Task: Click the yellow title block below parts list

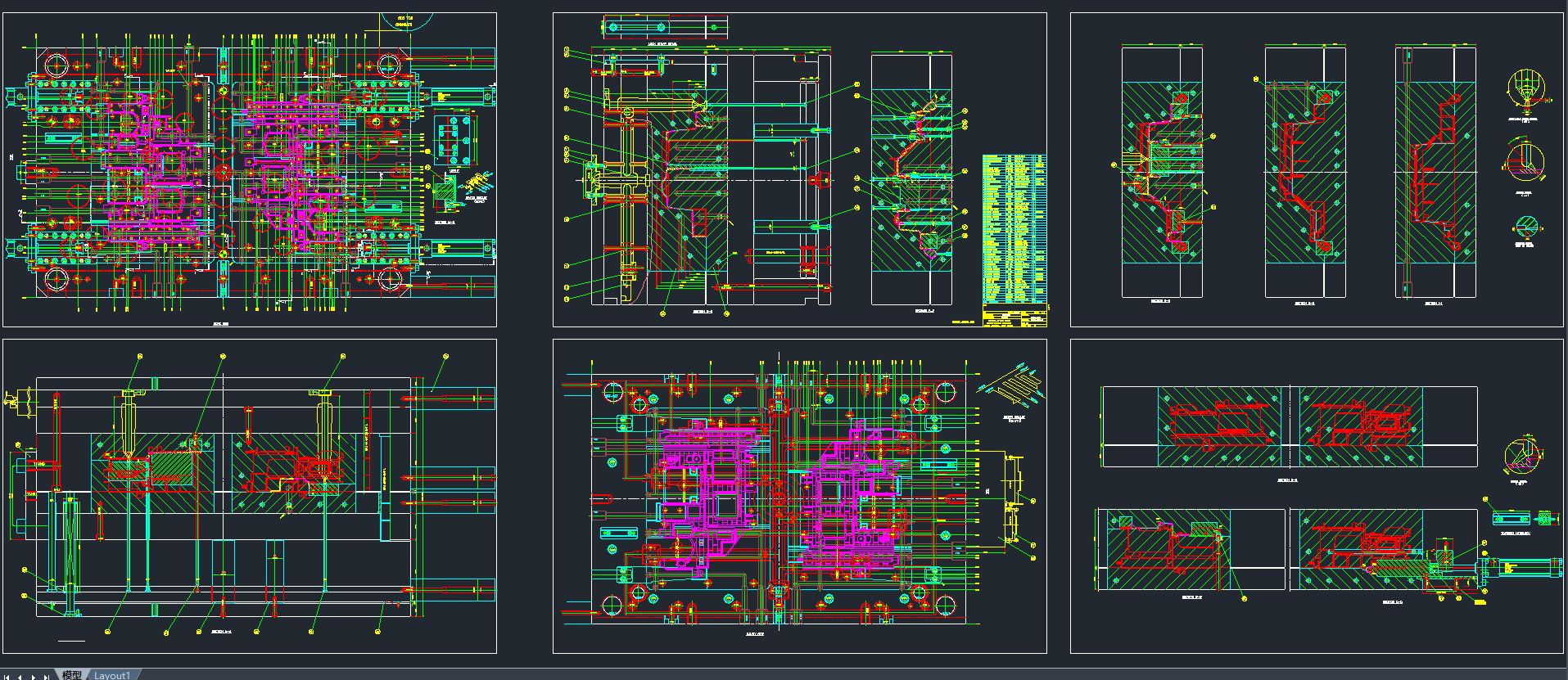Action: tap(1014, 316)
